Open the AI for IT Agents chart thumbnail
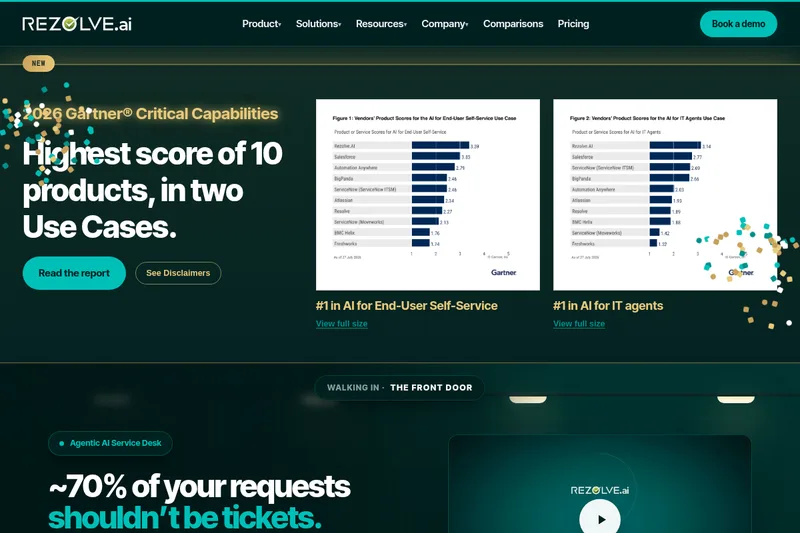 [665, 195]
